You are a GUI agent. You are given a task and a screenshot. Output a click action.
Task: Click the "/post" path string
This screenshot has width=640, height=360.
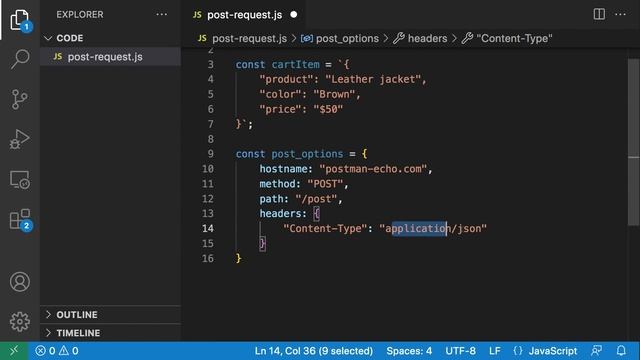pos(316,199)
